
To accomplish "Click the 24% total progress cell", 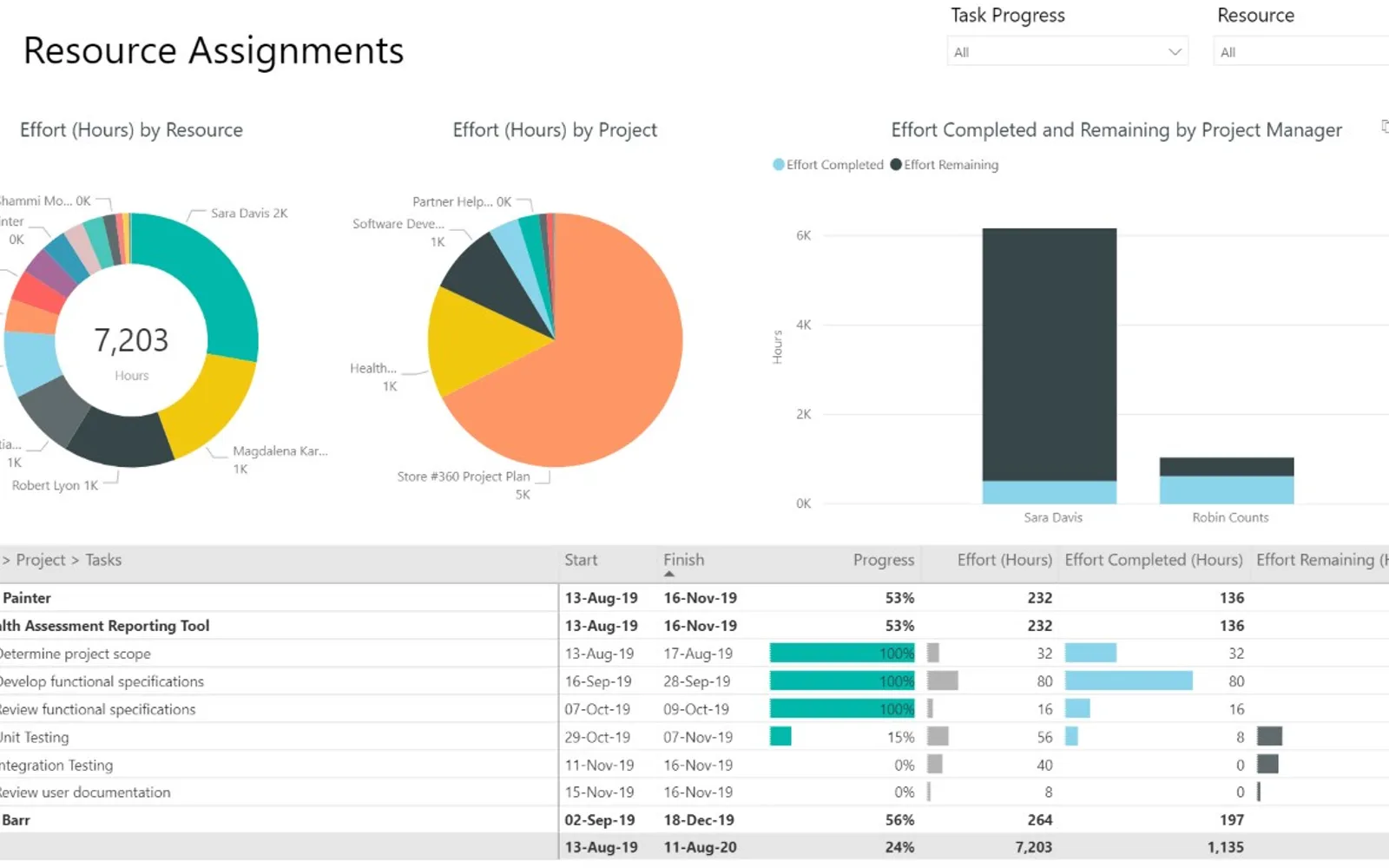I will [899, 847].
